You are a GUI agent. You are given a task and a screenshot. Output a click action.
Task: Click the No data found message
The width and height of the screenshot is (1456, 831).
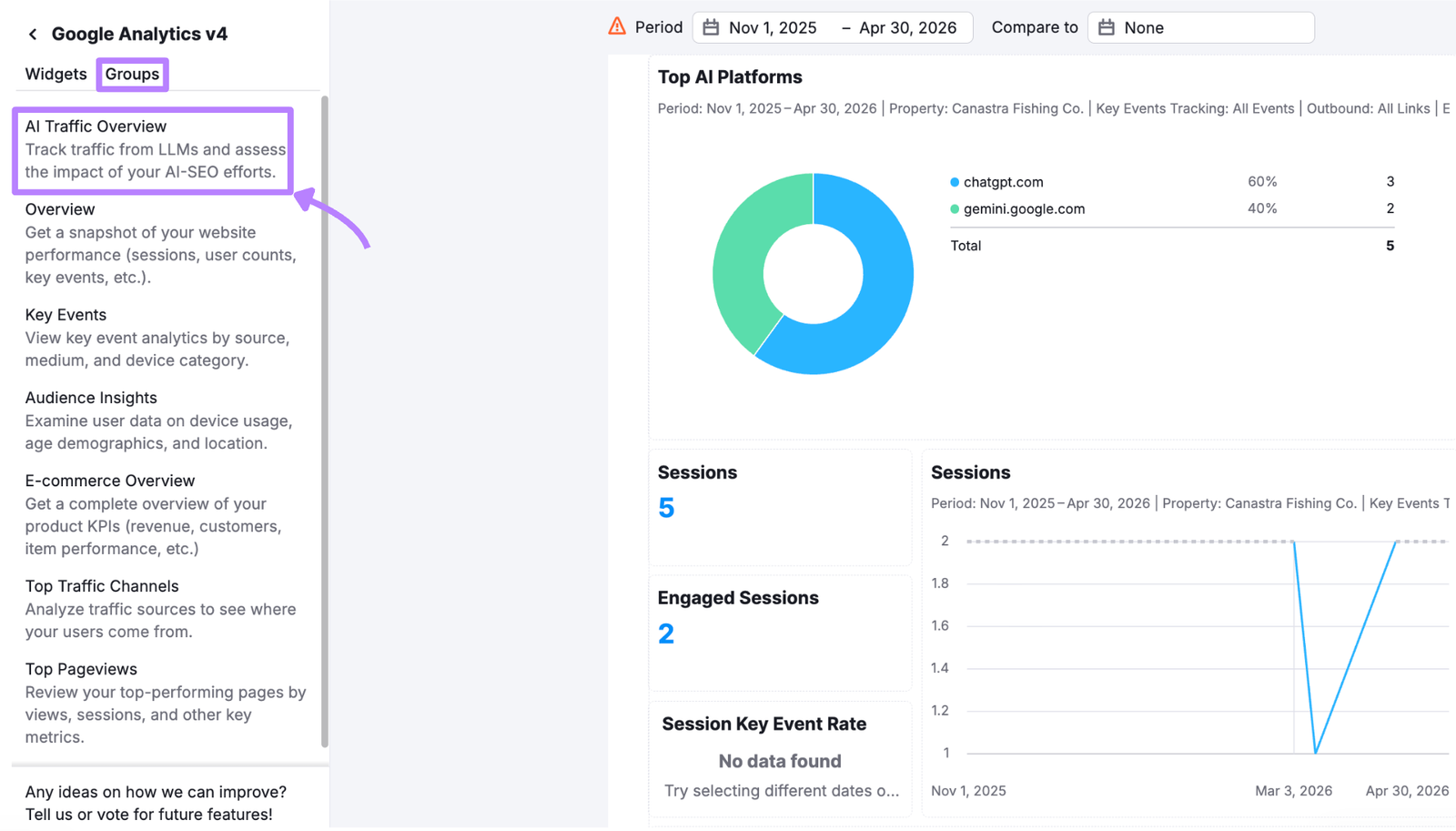click(x=780, y=761)
